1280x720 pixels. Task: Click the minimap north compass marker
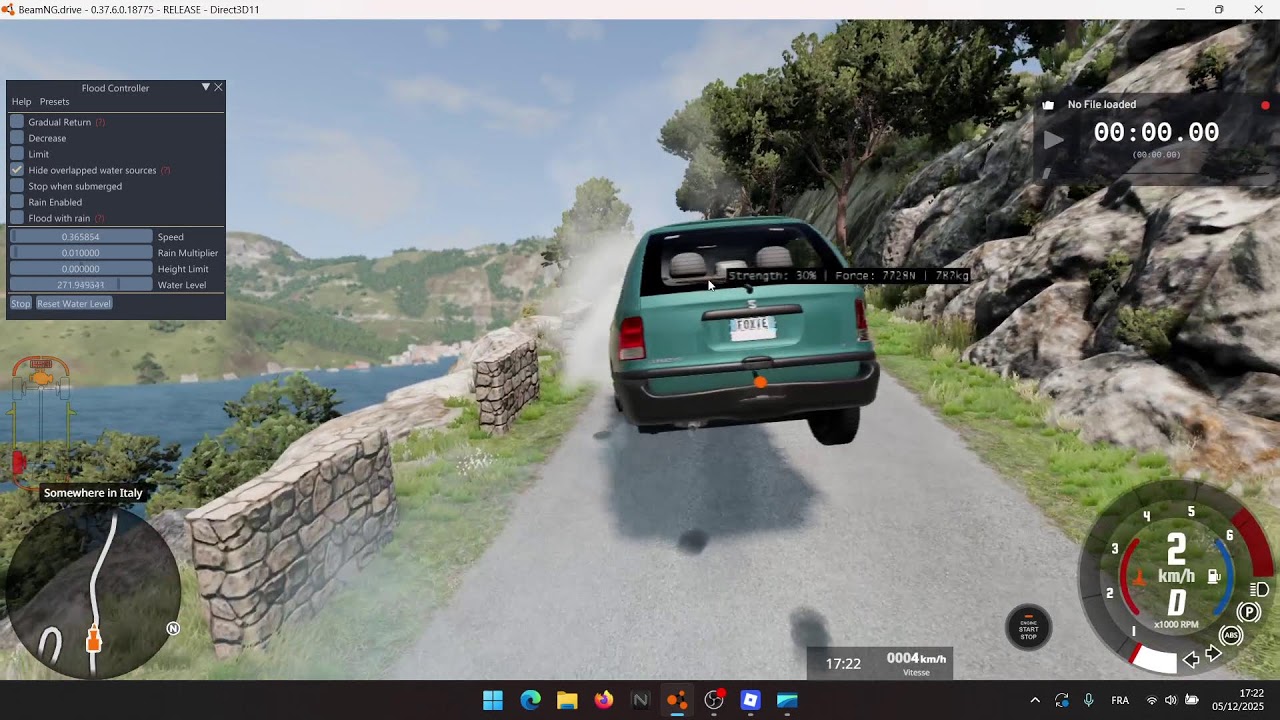pos(173,628)
